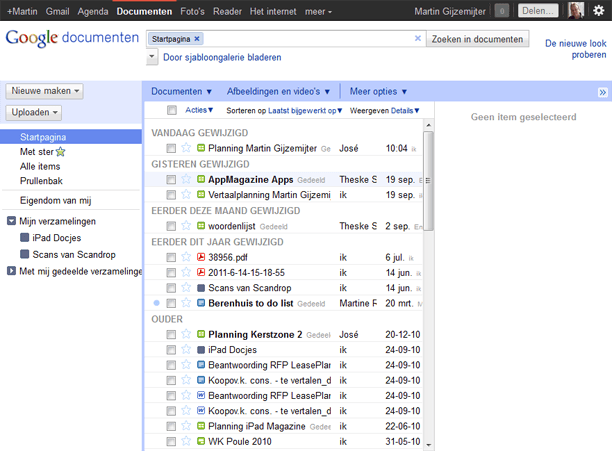The width and height of the screenshot is (612, 451).
Task: Click the PDF icon of 2011-6-14-15-18-55
Action: coord(201,272)
